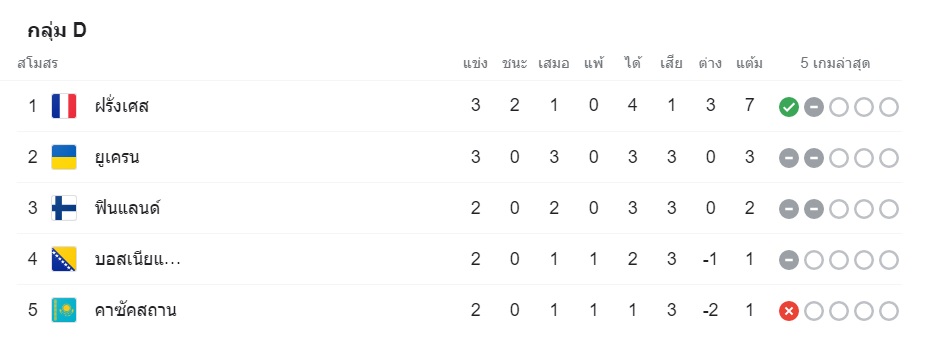Open the ฟินแลนด์ team link
926x361 pixels.
click(x=128, y=208)
